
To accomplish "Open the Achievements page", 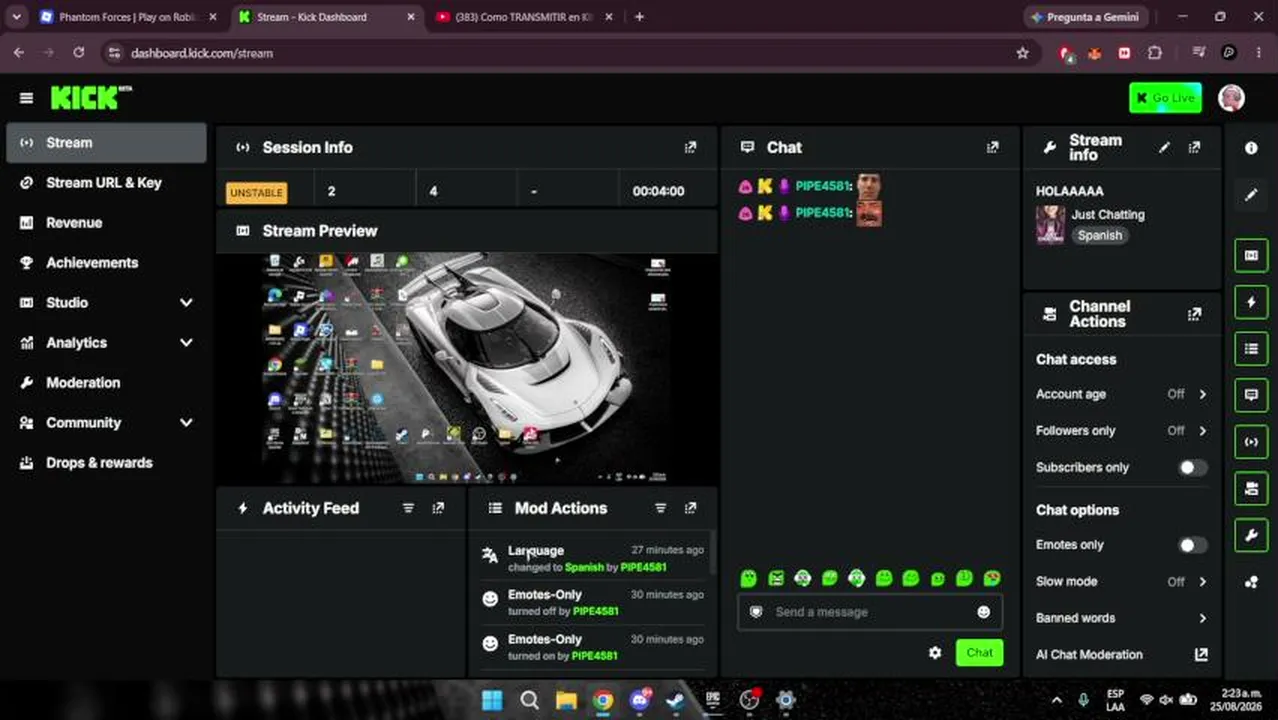I will pyautogui.click(x=106, y=262).
